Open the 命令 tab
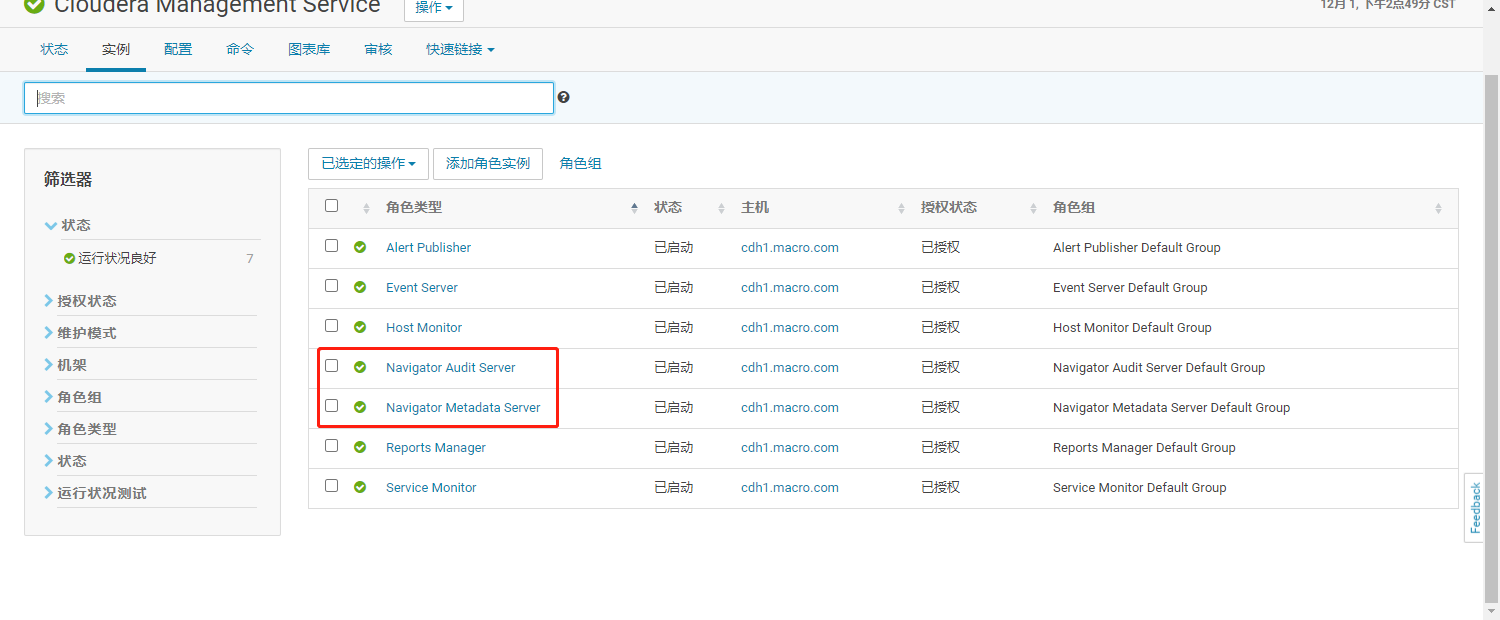 (240, 49)
